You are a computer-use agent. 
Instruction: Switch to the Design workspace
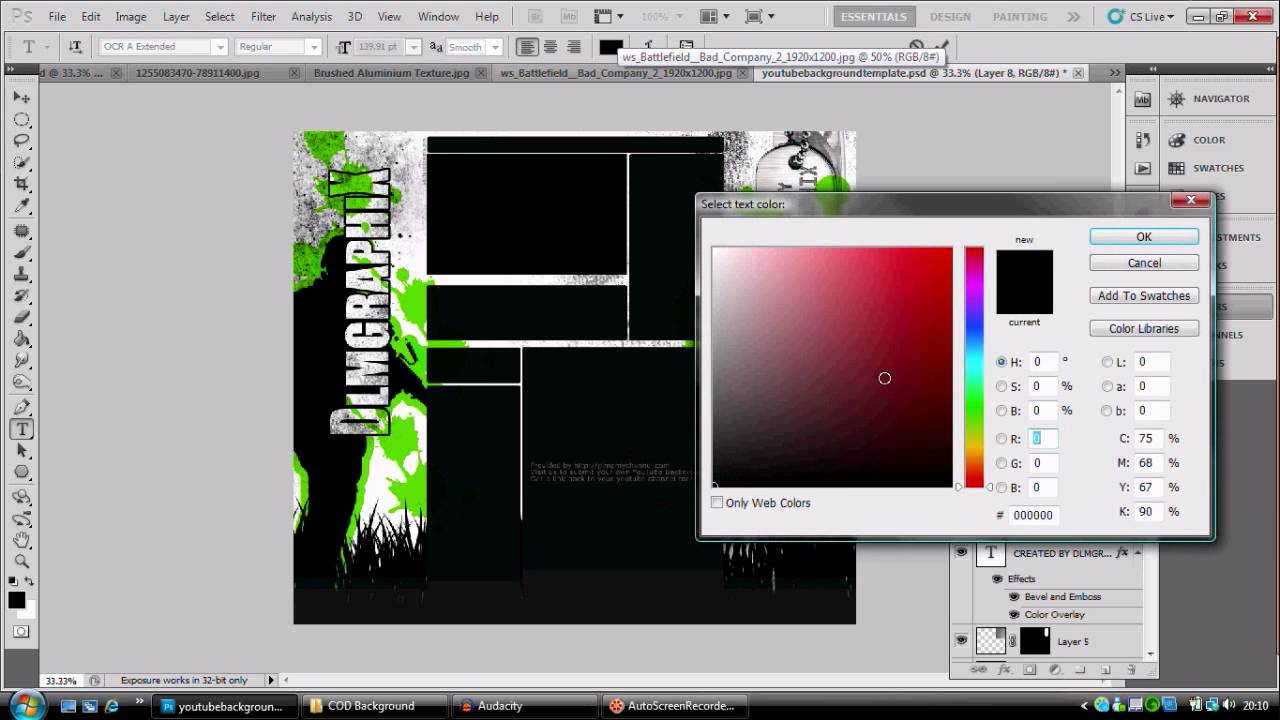950,17
